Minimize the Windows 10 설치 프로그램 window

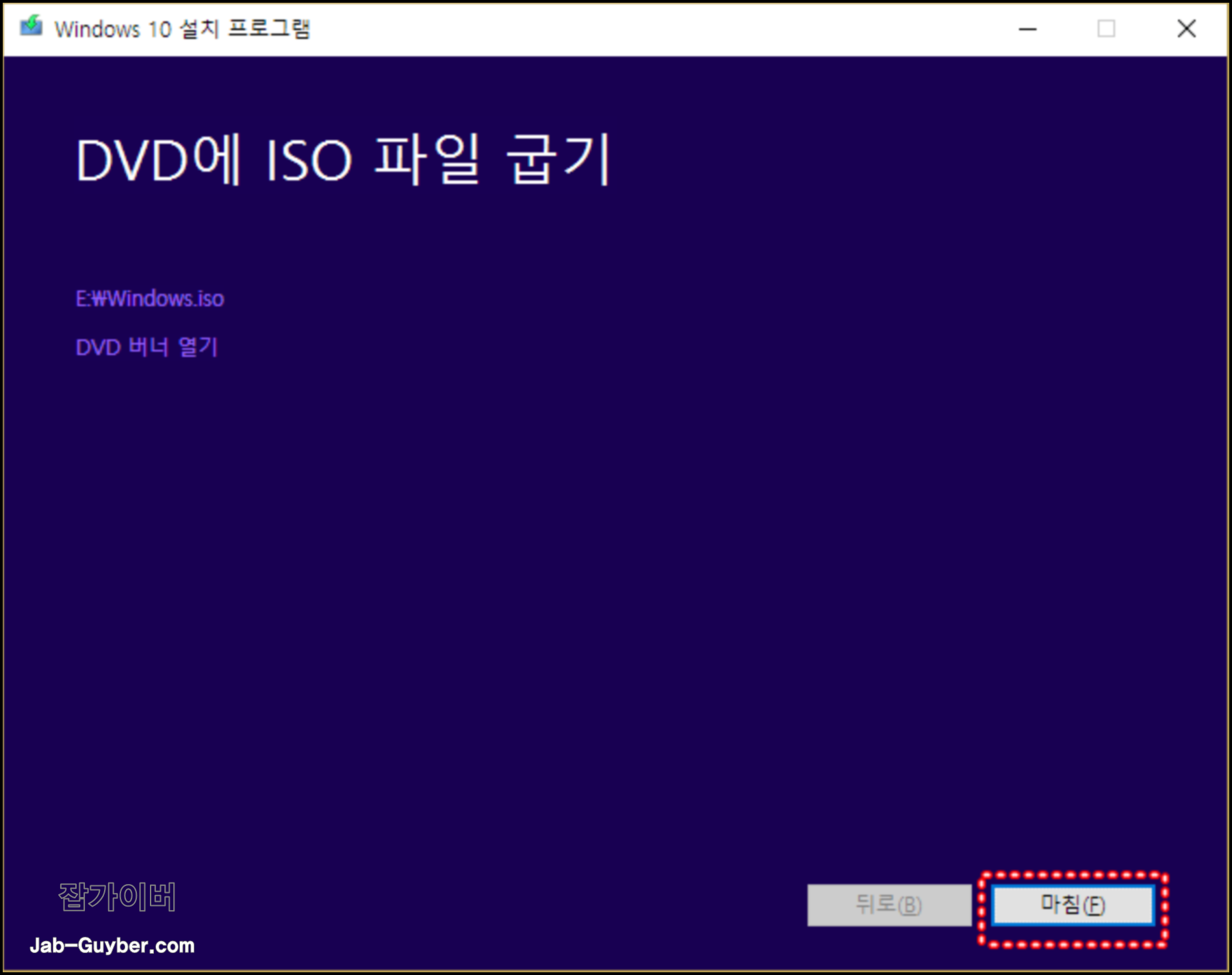(x=1027, y=29)
